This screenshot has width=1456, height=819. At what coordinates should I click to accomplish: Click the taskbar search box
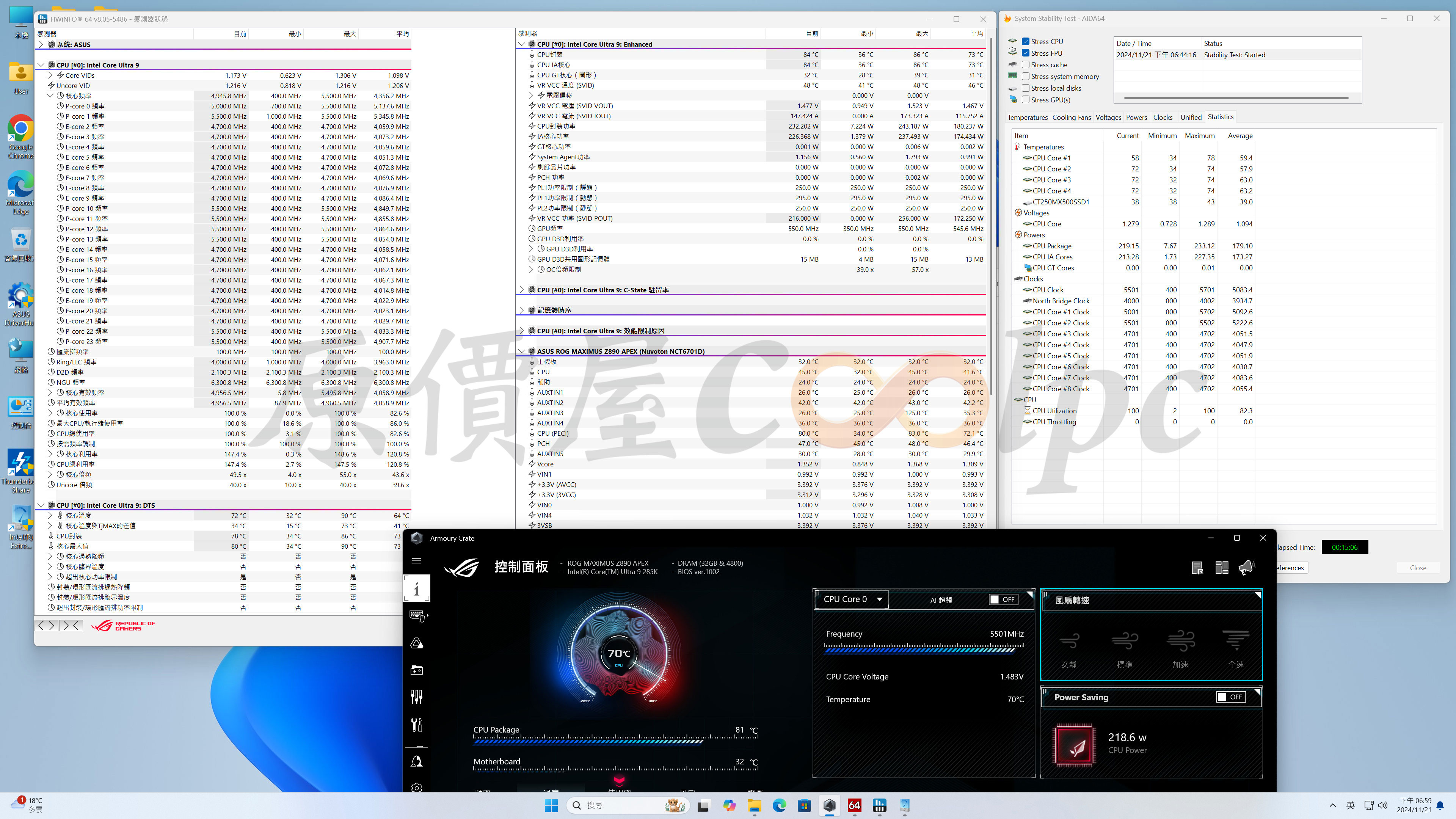click(x=628, y=805)
